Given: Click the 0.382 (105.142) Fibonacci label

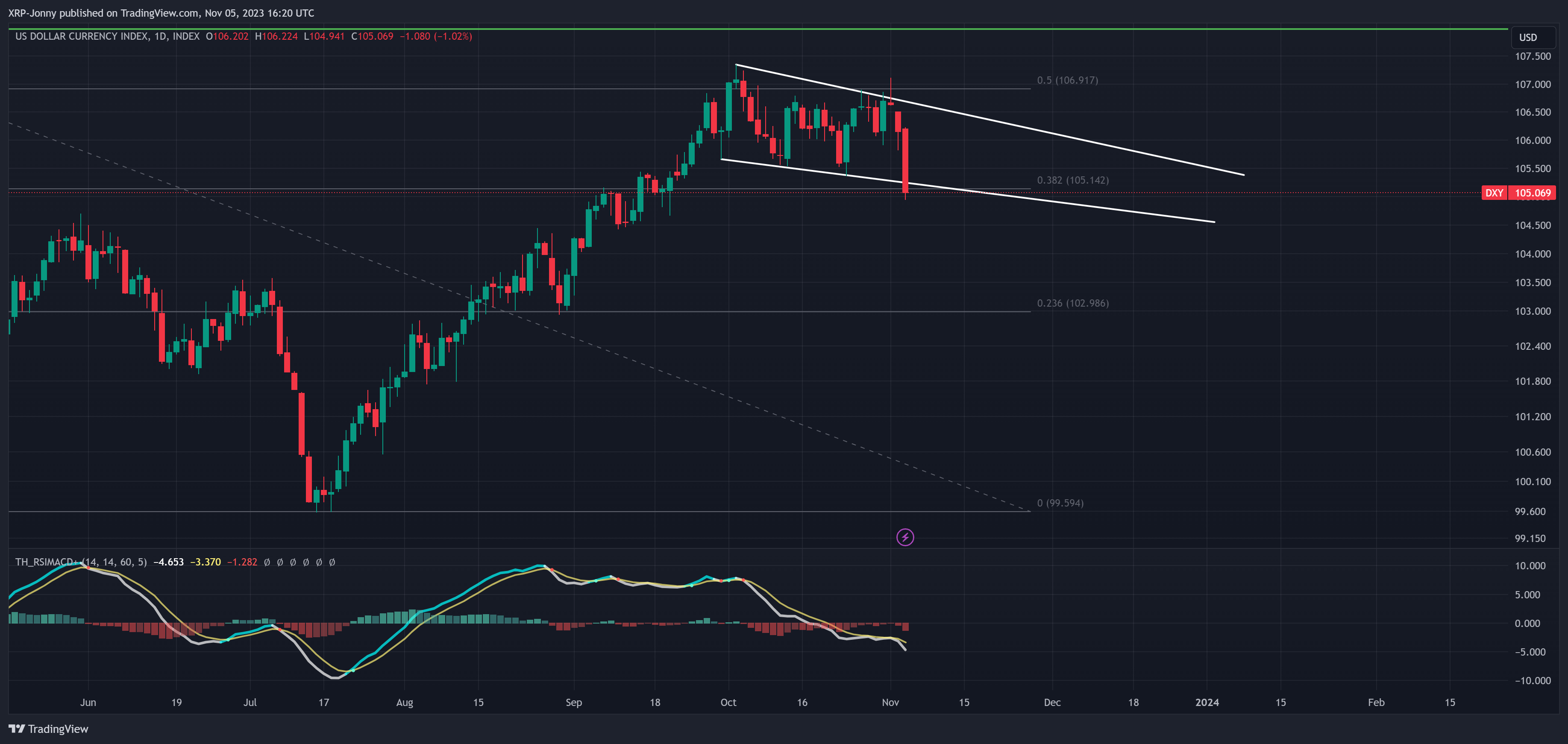Looking at the screenshot, I should click(1073, 180).
